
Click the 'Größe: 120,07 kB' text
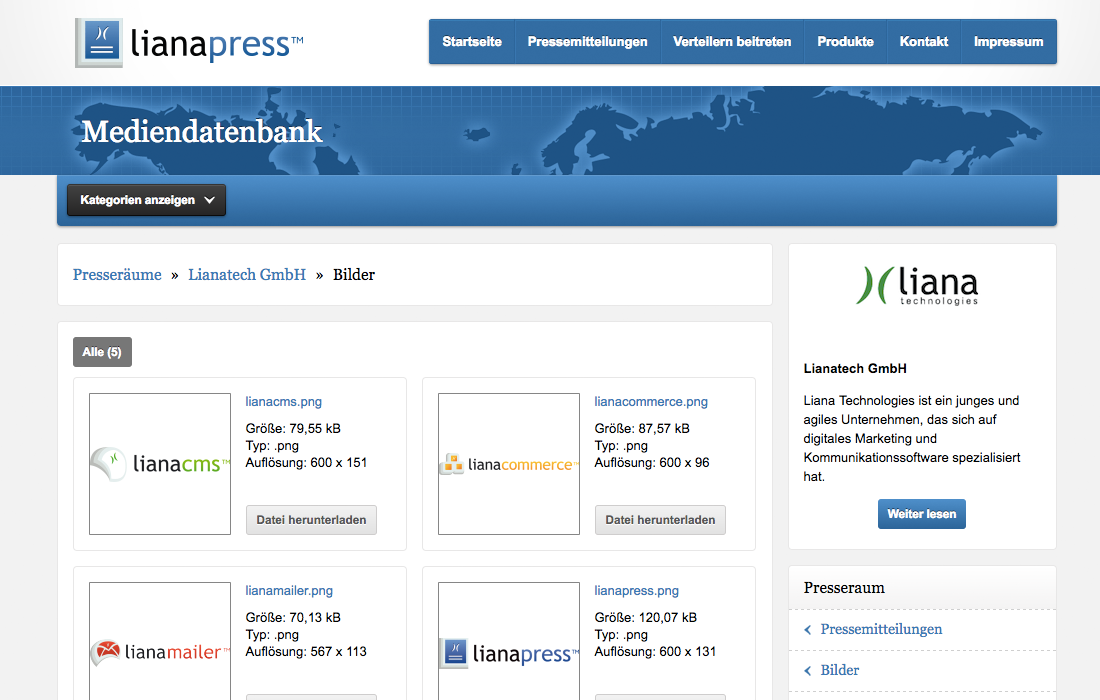point(645,618)
